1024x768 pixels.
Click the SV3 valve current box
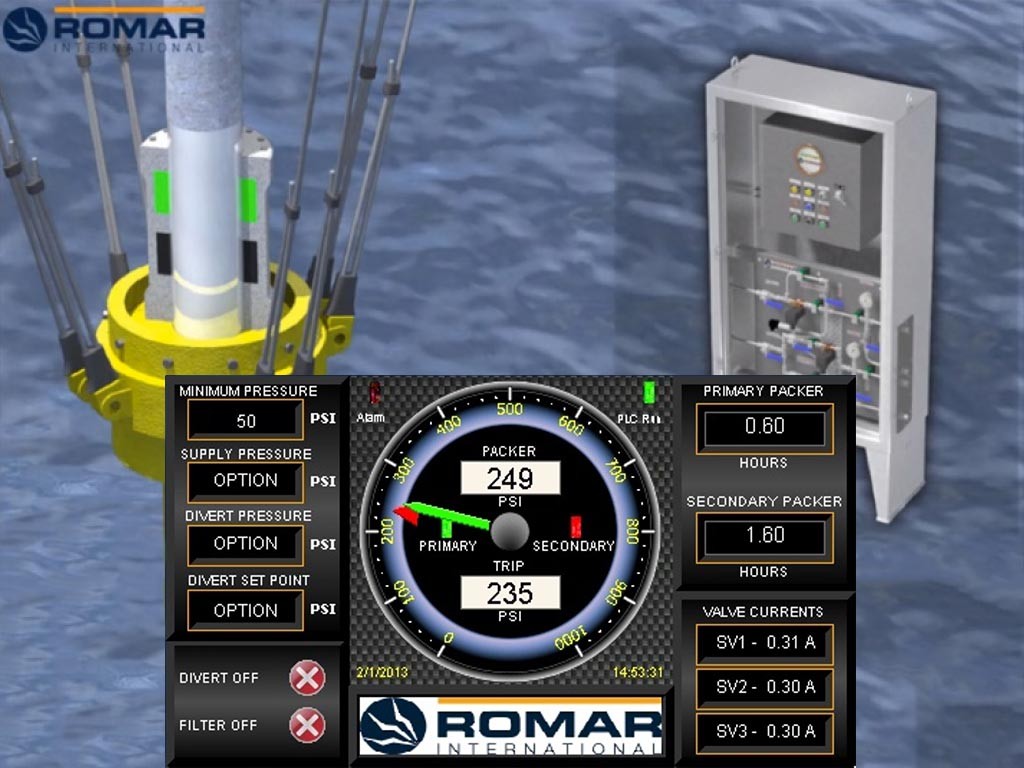[x=765, y=731]
